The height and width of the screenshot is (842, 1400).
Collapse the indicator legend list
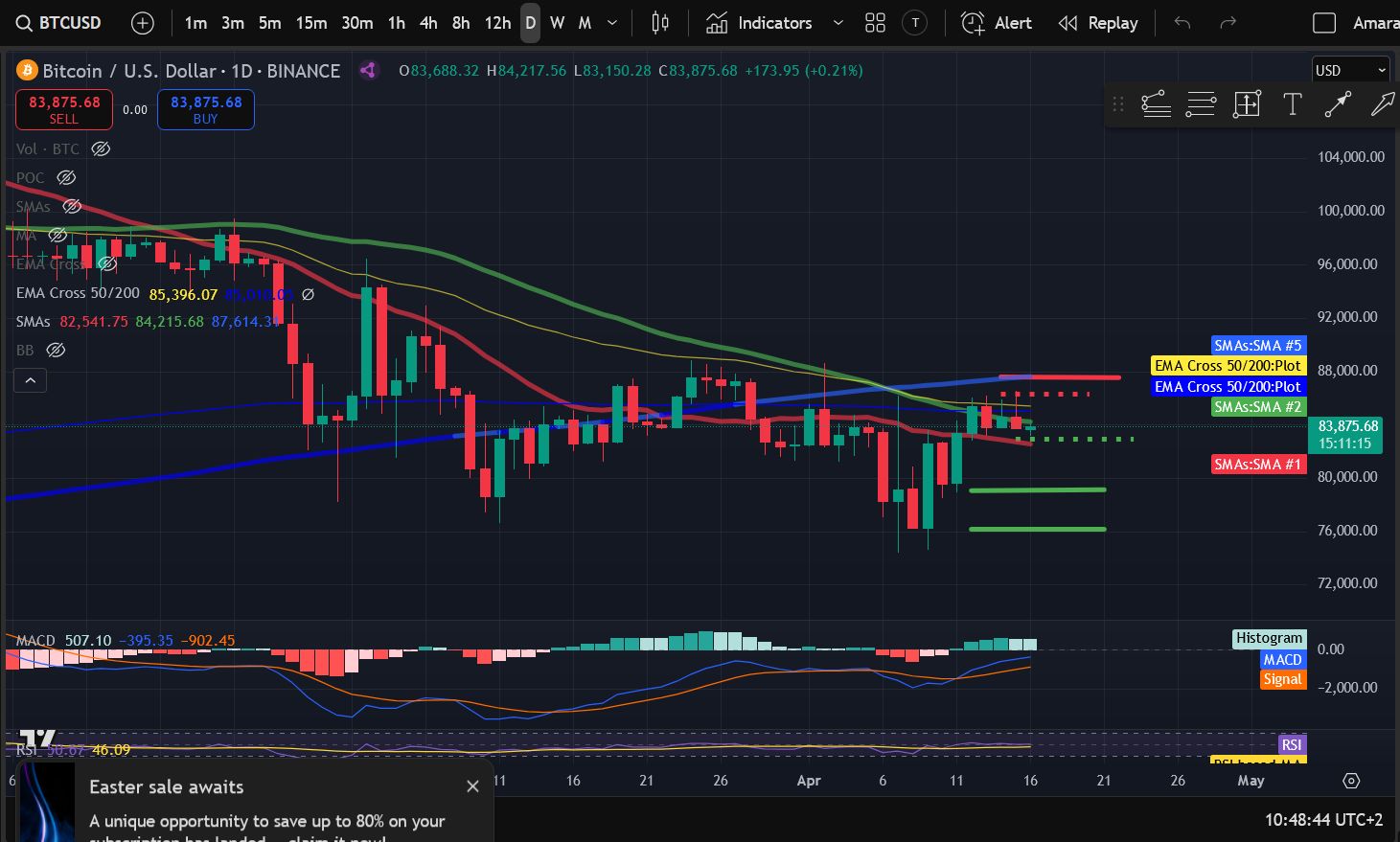pyautogui.click(x=30, y=380)
